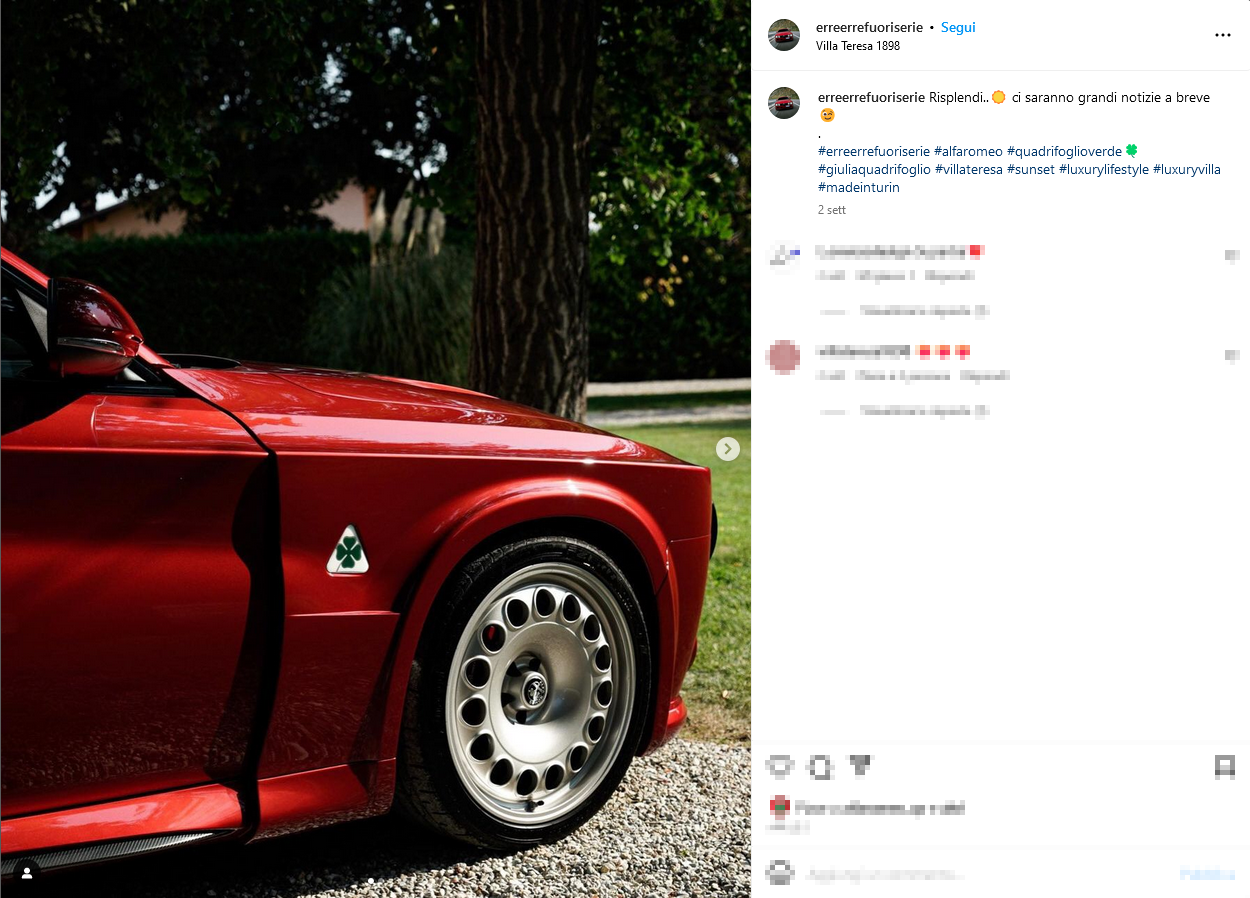Go to next photo with carousel arrow

[x=728, y=449]
